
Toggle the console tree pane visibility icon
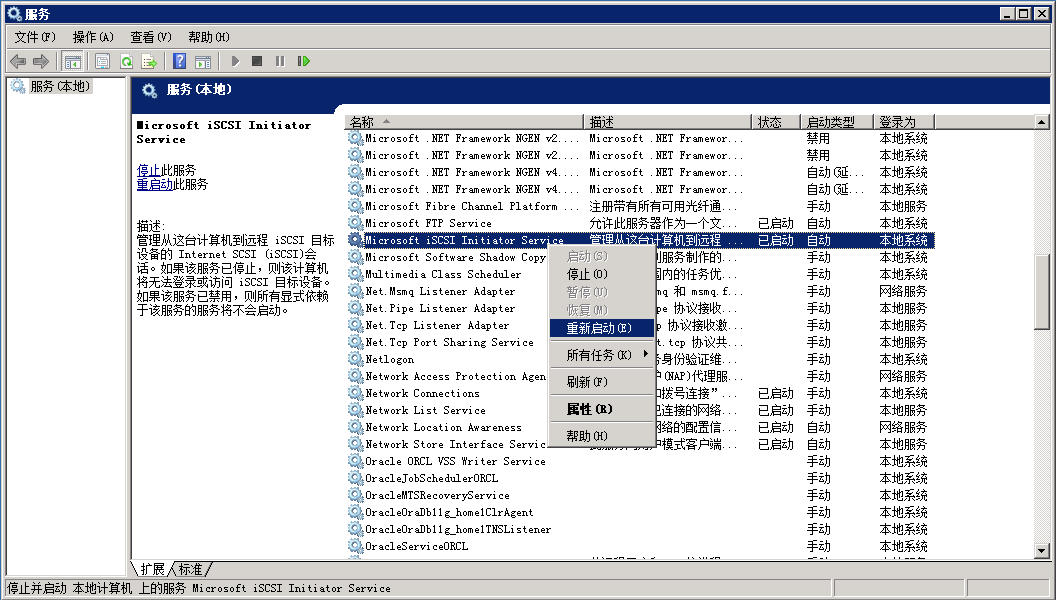[x=73, y=61]
